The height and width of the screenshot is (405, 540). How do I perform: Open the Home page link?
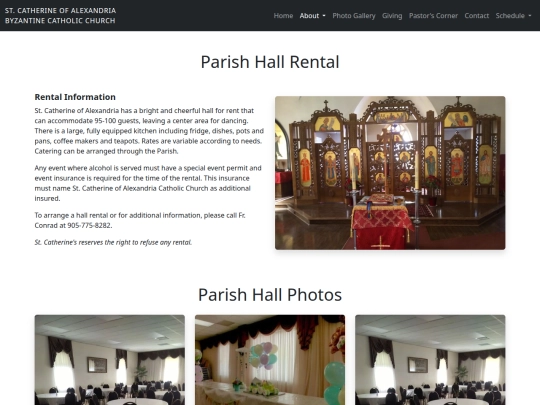coord(283,16)
